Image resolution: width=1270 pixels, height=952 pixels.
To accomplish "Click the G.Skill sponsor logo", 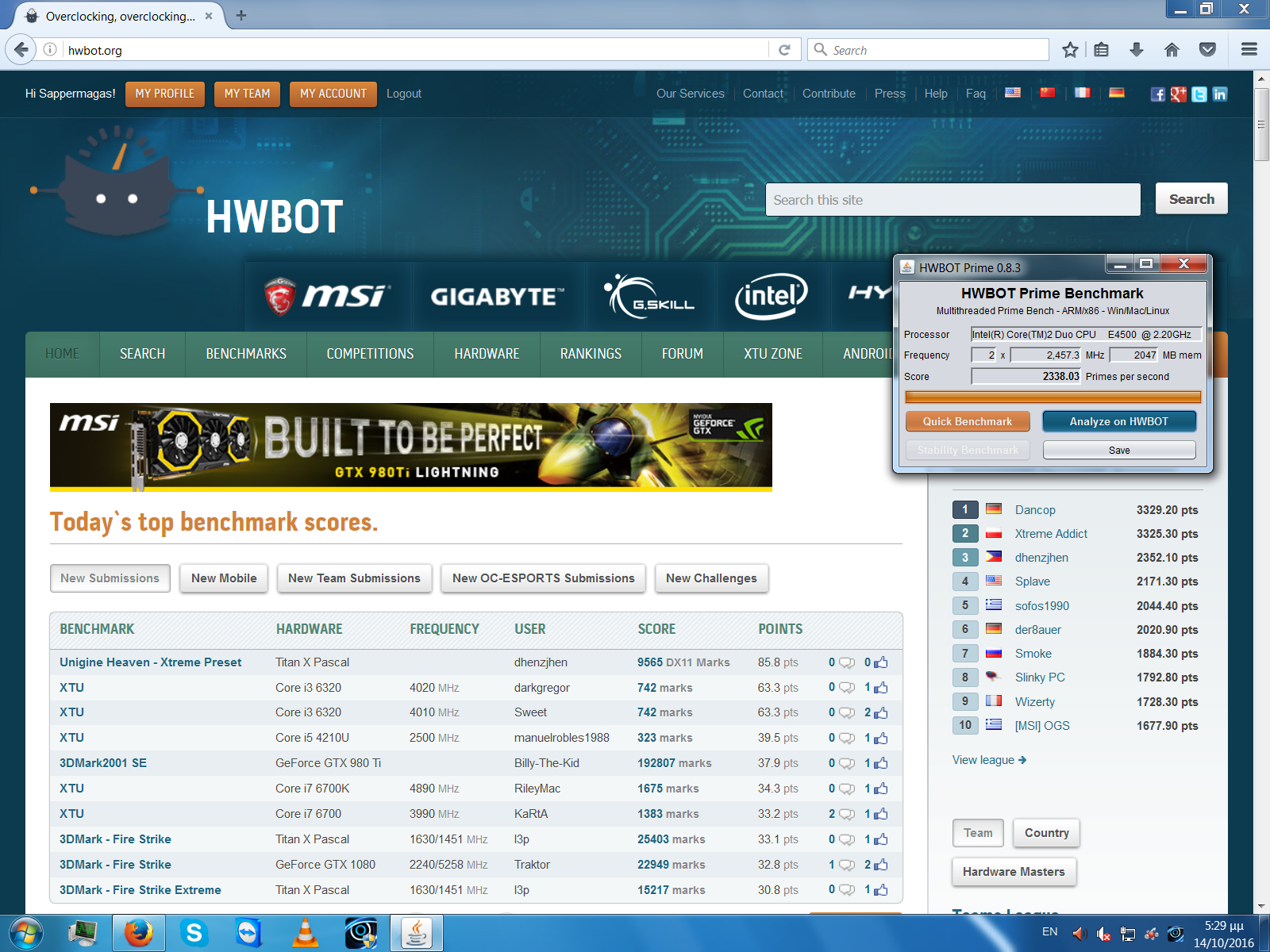I will click(648, 297).
